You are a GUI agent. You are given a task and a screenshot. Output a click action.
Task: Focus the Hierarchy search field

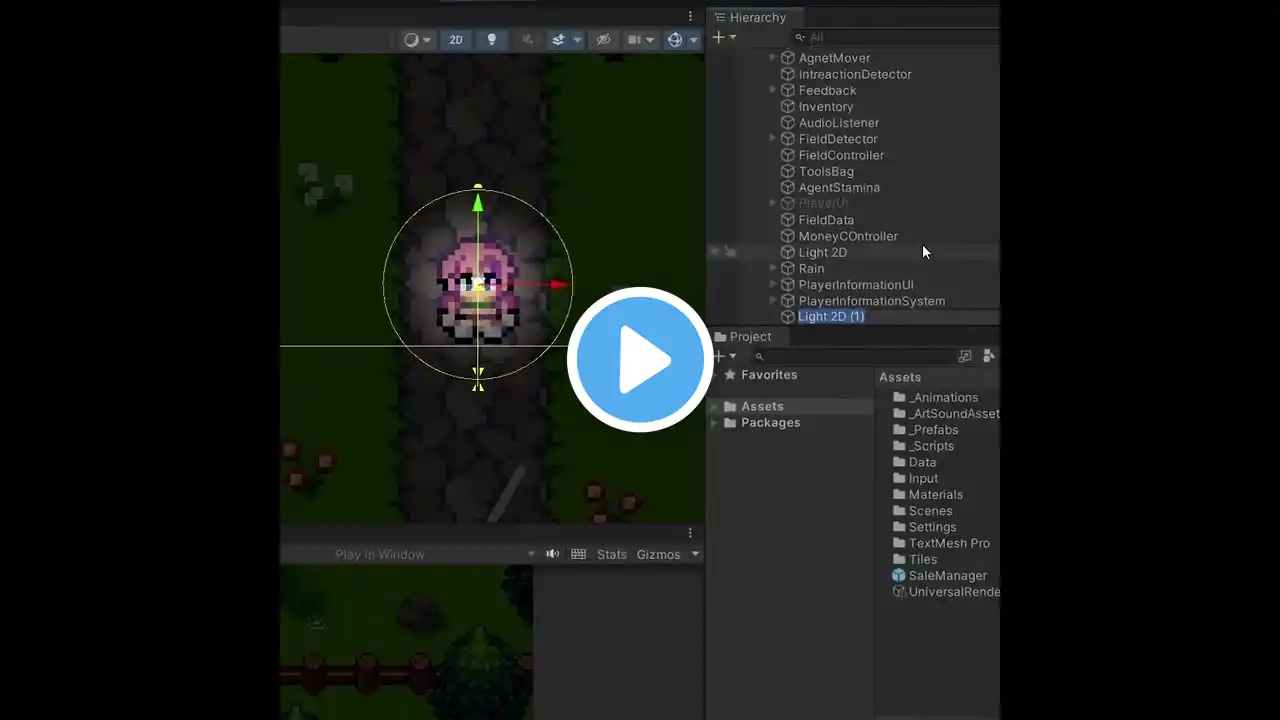click(x=895, y=37)
